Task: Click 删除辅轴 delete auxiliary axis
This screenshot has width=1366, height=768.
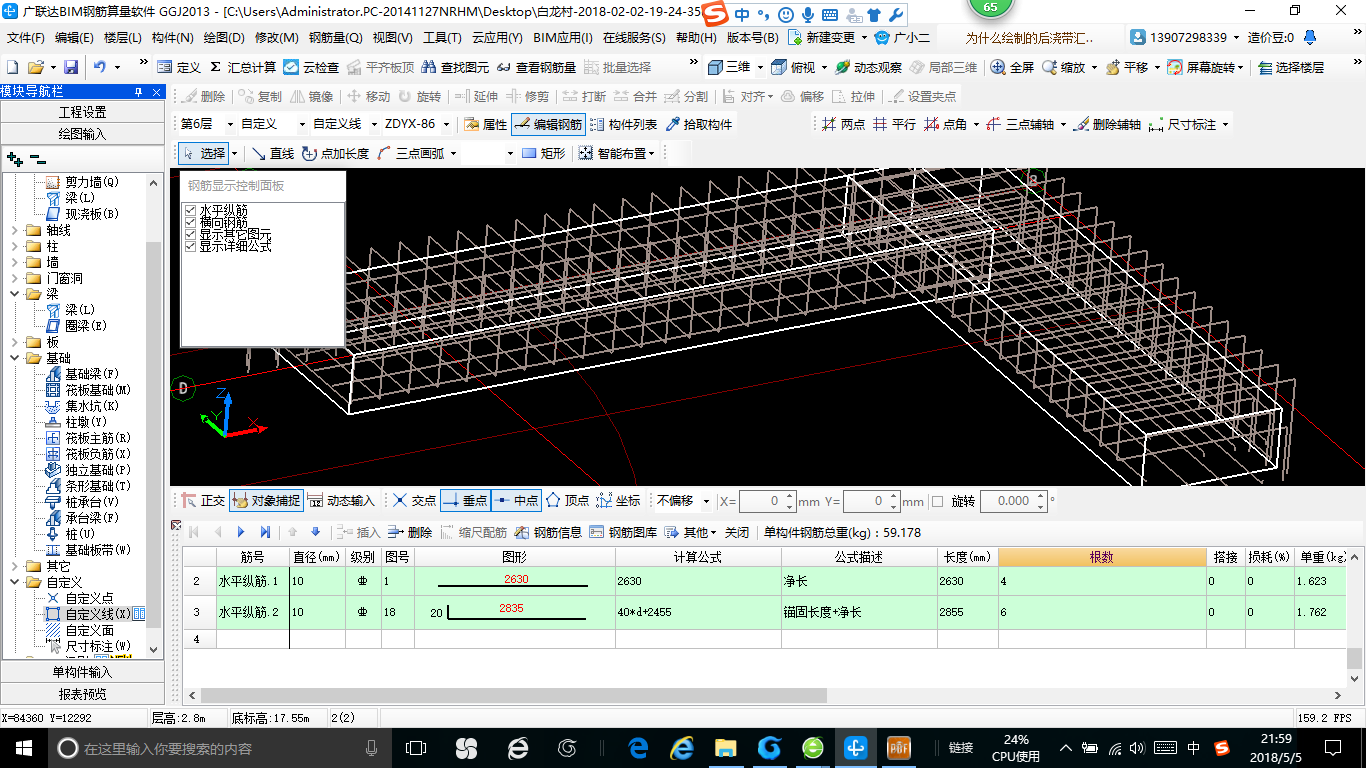Action: pos(1106,124)
